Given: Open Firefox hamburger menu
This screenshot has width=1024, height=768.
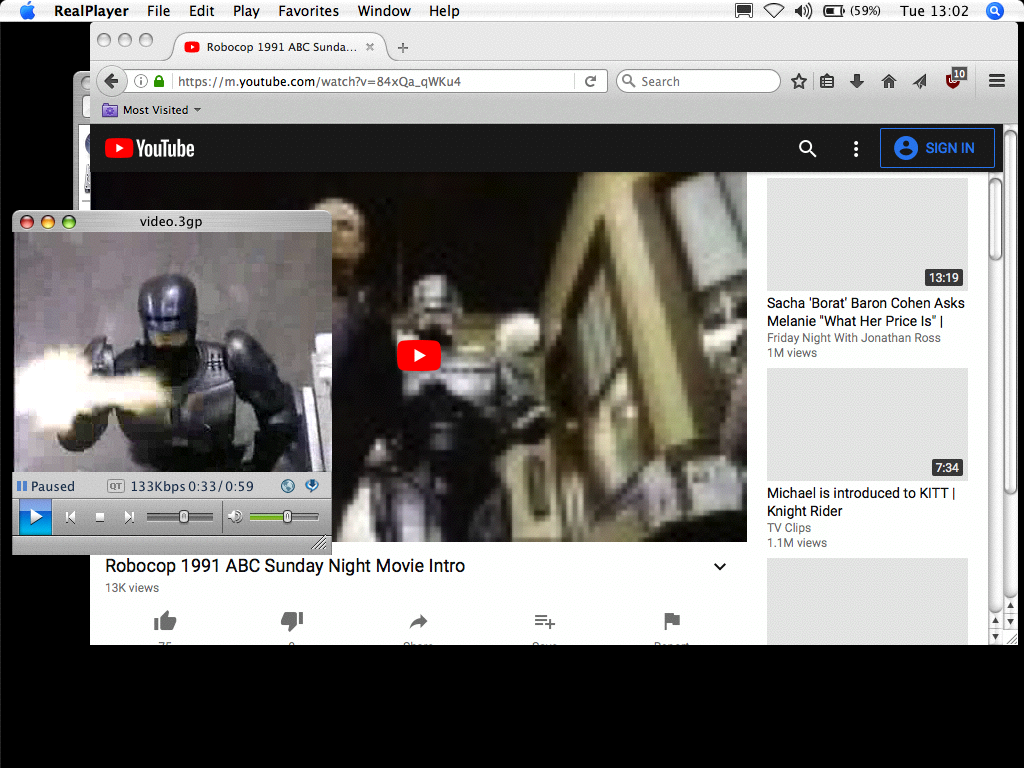Looking at the screenshot, I should tap(997, 81).
